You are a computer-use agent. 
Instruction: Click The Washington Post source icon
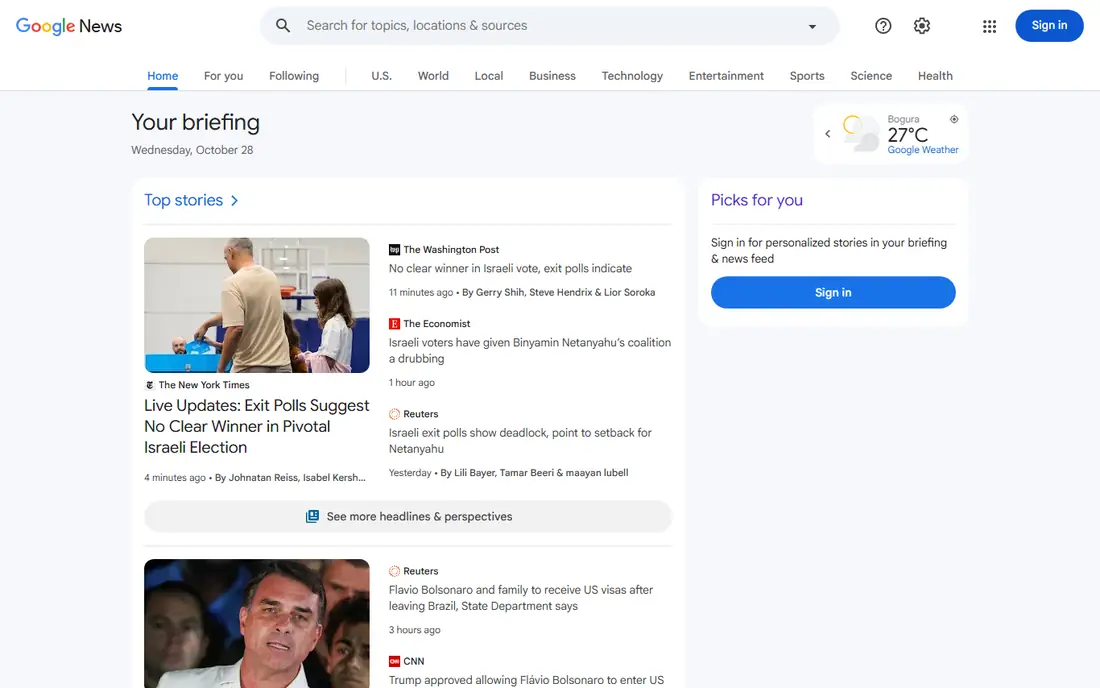point(394,250)
